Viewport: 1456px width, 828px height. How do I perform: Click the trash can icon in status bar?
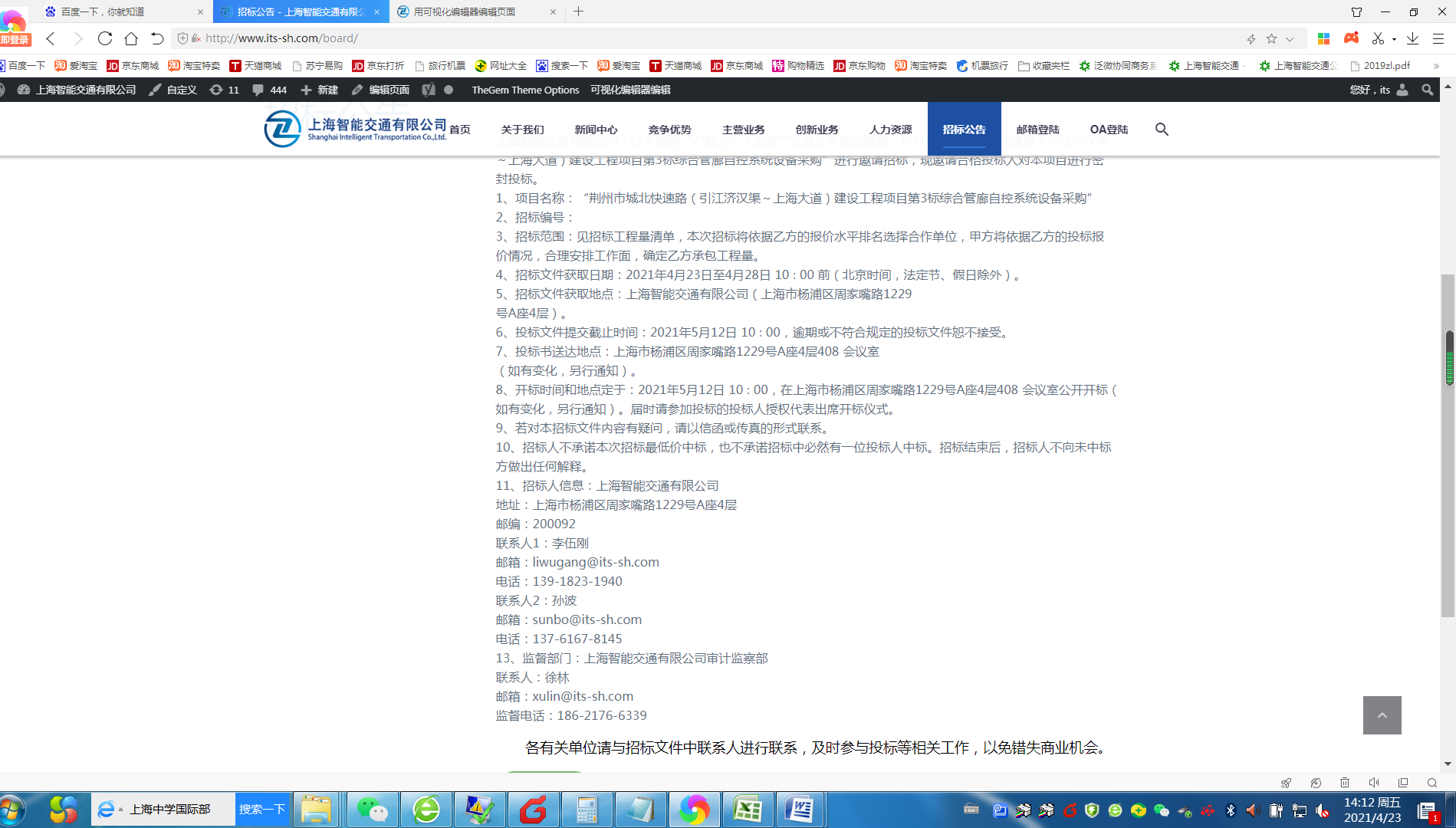tap(1345, 783)
